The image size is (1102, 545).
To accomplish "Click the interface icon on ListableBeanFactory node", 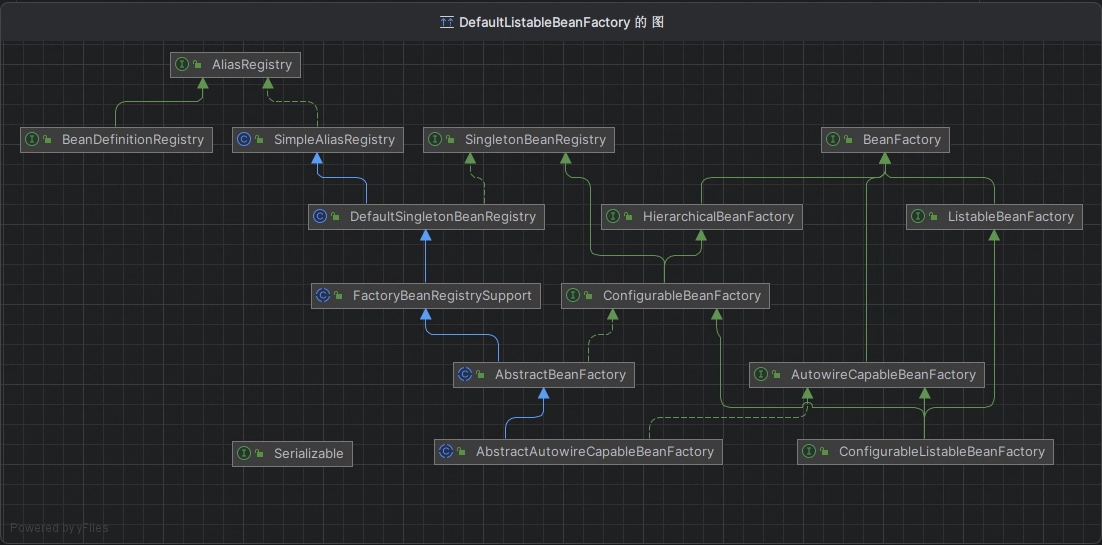I will click(x=917, y=216).
